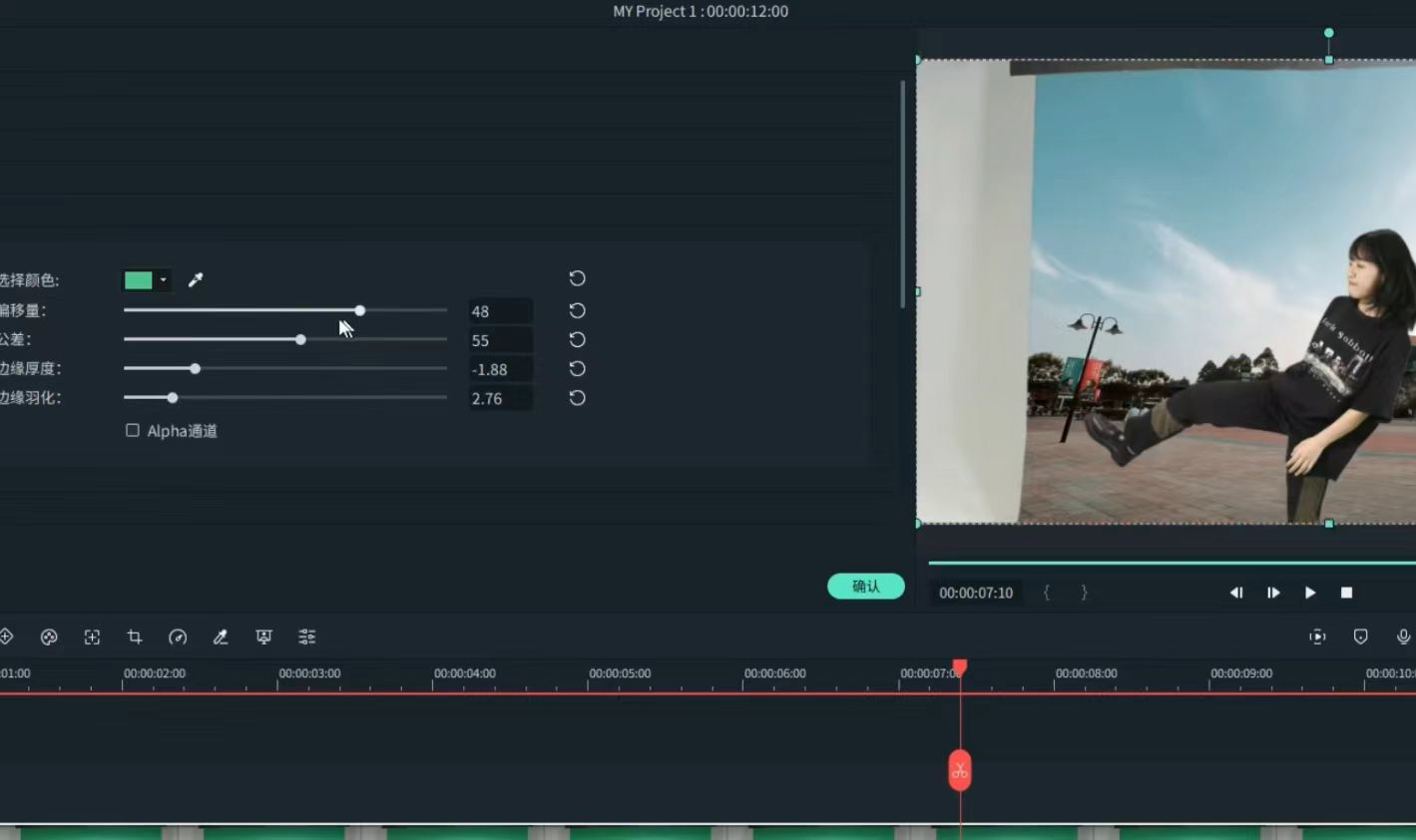Screen dimensions: 1416x840
Task: Click the rotation handle above the preview frame
Action: click(x=1329, y=33)
